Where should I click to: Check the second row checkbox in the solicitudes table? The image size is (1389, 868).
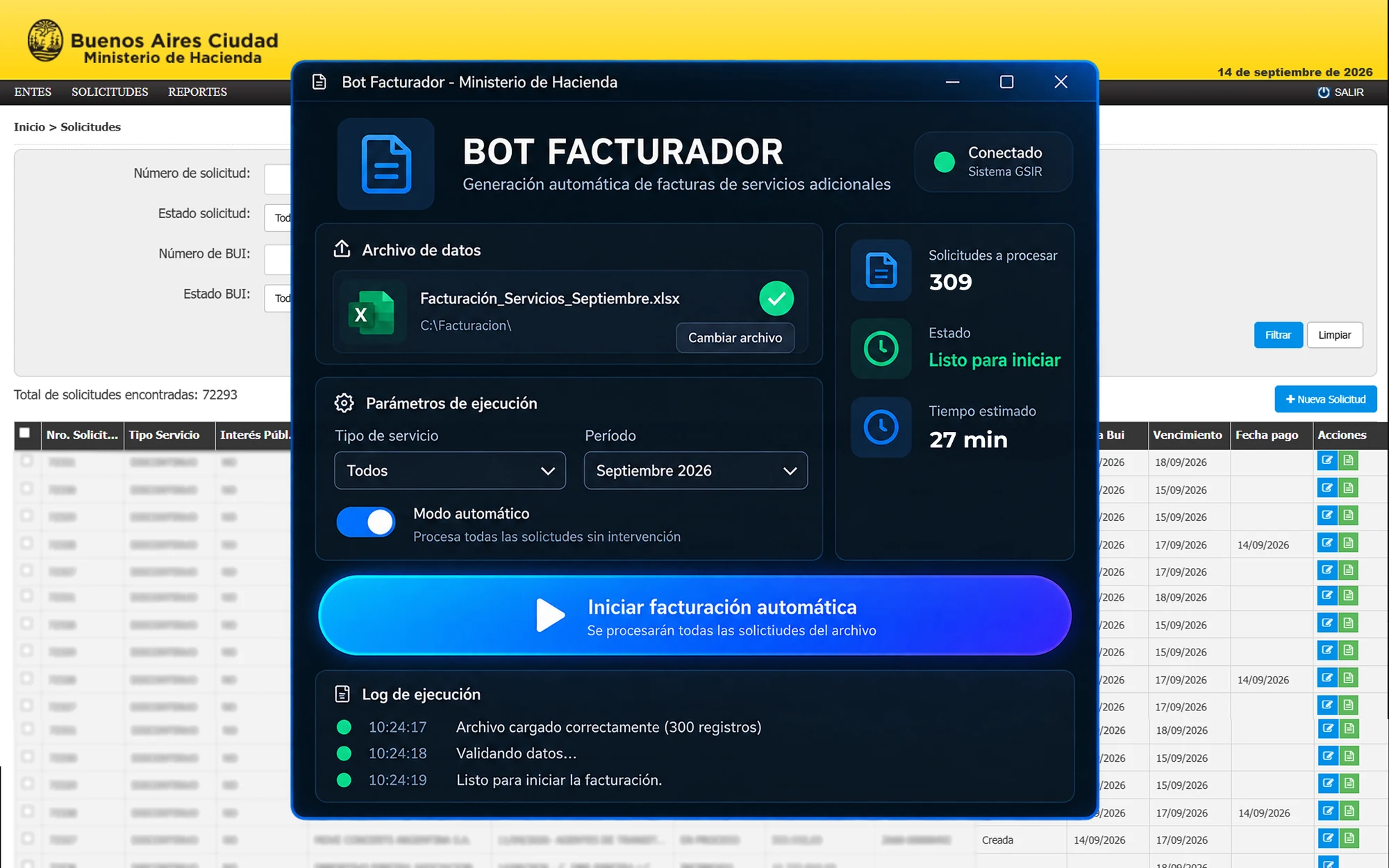tap(26, 489)
